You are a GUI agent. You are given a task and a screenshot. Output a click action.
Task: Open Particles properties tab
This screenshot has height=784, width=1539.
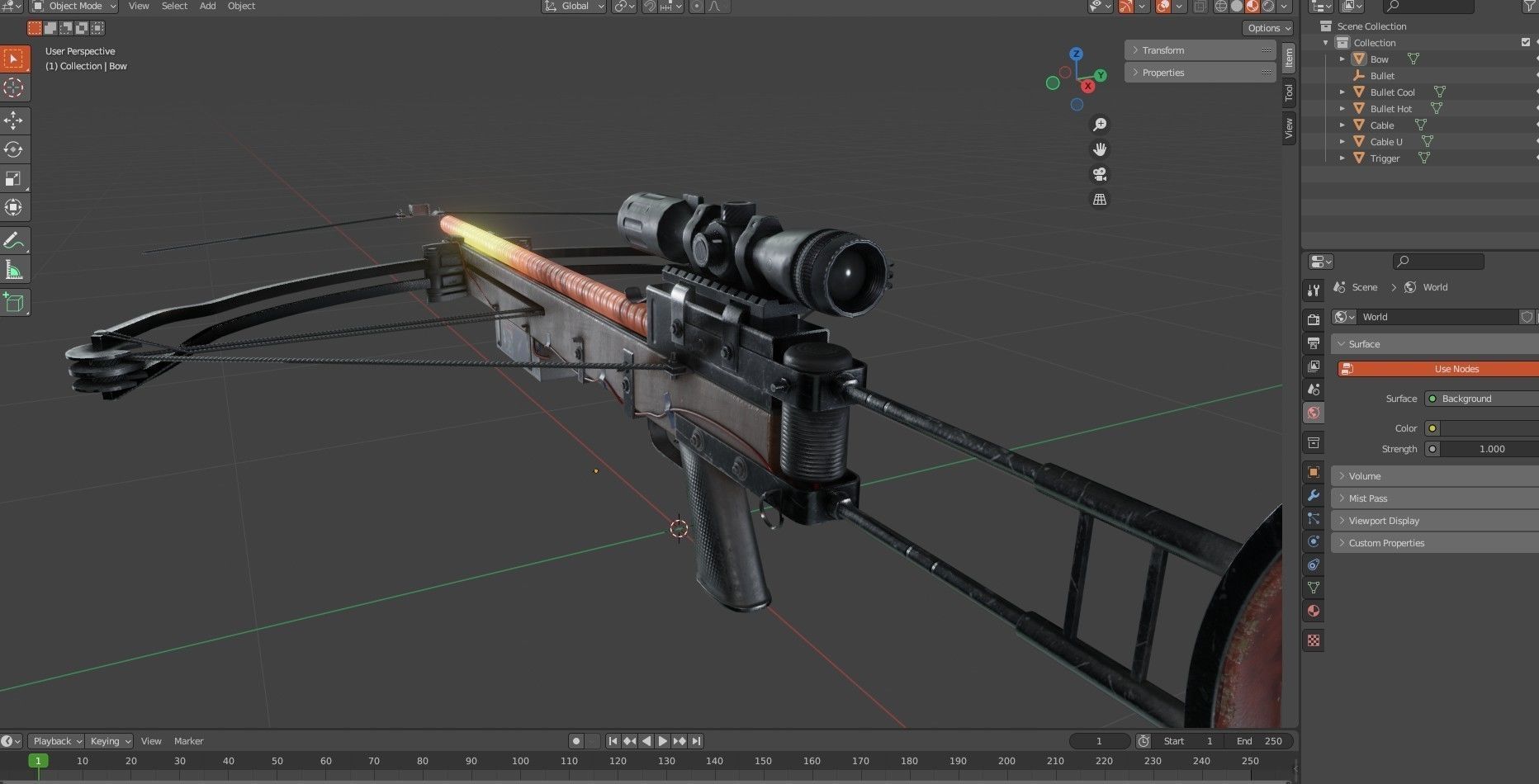(x=1314, y=518)
